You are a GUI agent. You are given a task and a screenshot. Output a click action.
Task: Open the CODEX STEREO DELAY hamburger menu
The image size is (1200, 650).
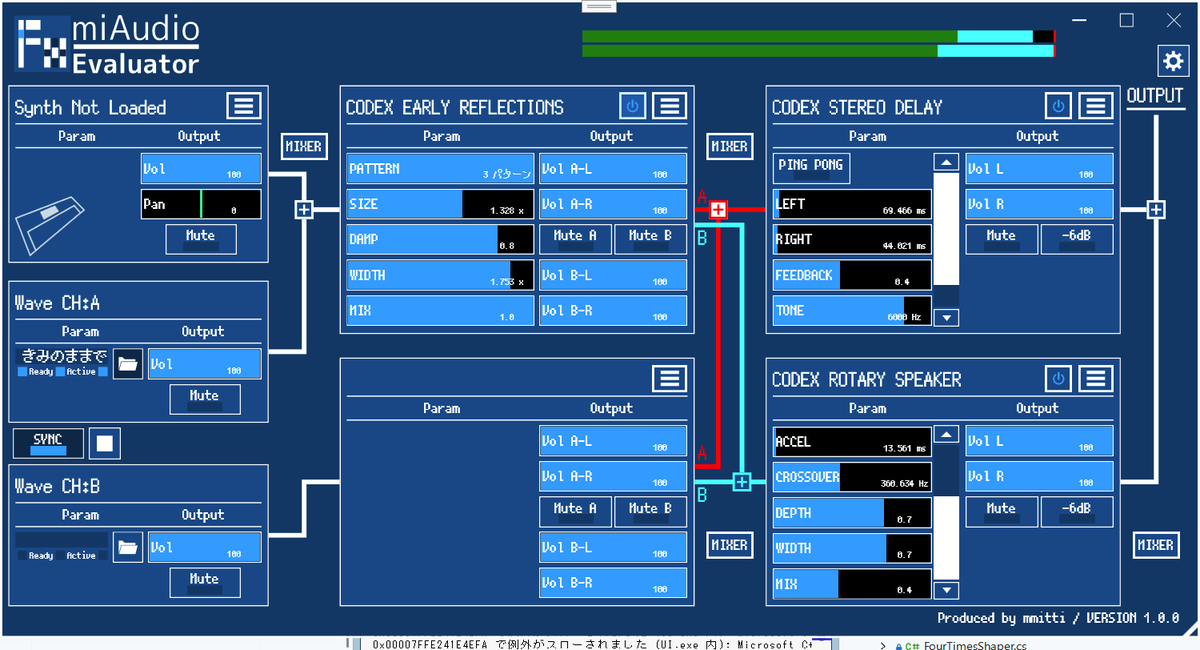click(1097, 105)
